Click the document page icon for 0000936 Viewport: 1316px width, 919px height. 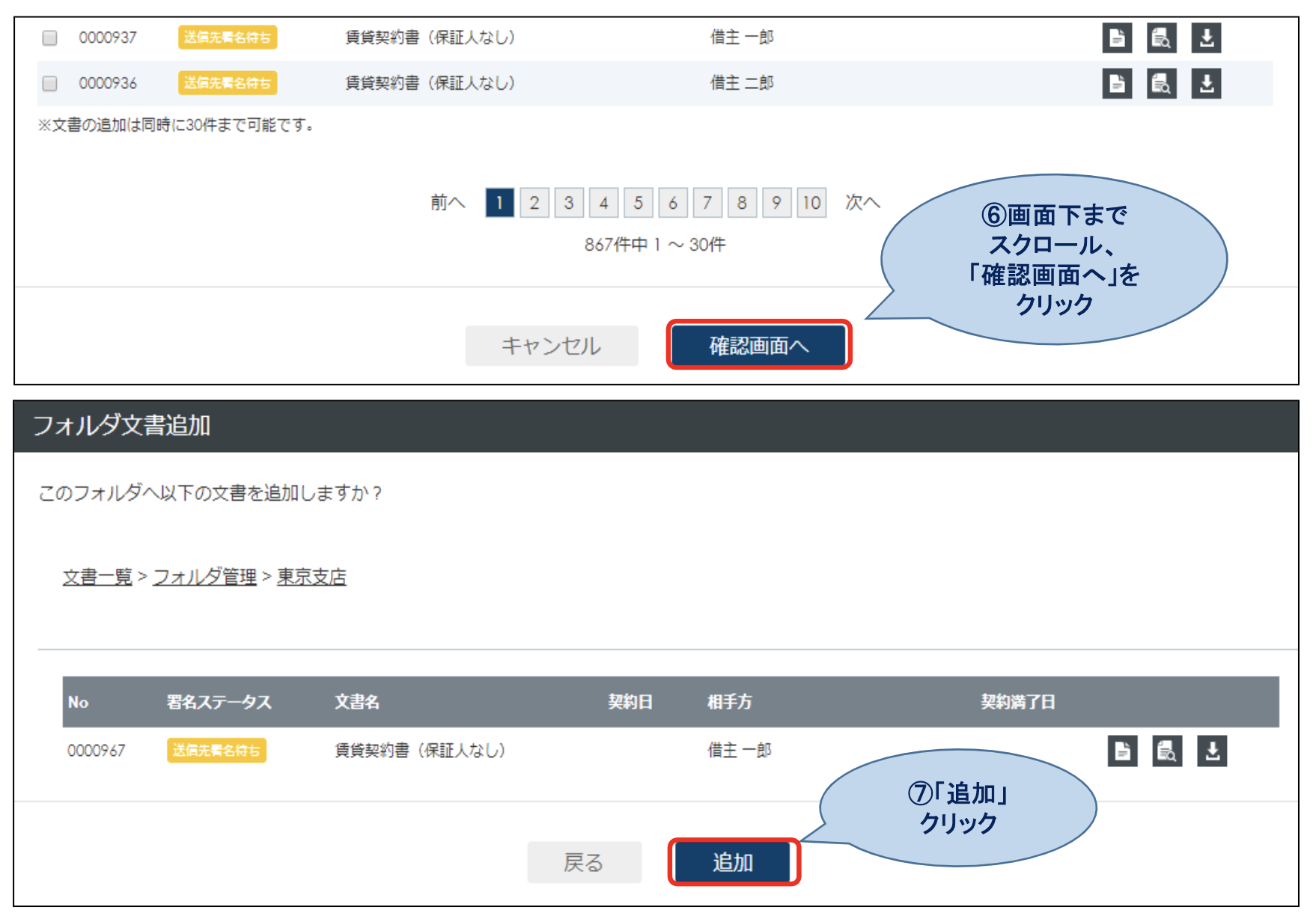[x=1117, y=84]
